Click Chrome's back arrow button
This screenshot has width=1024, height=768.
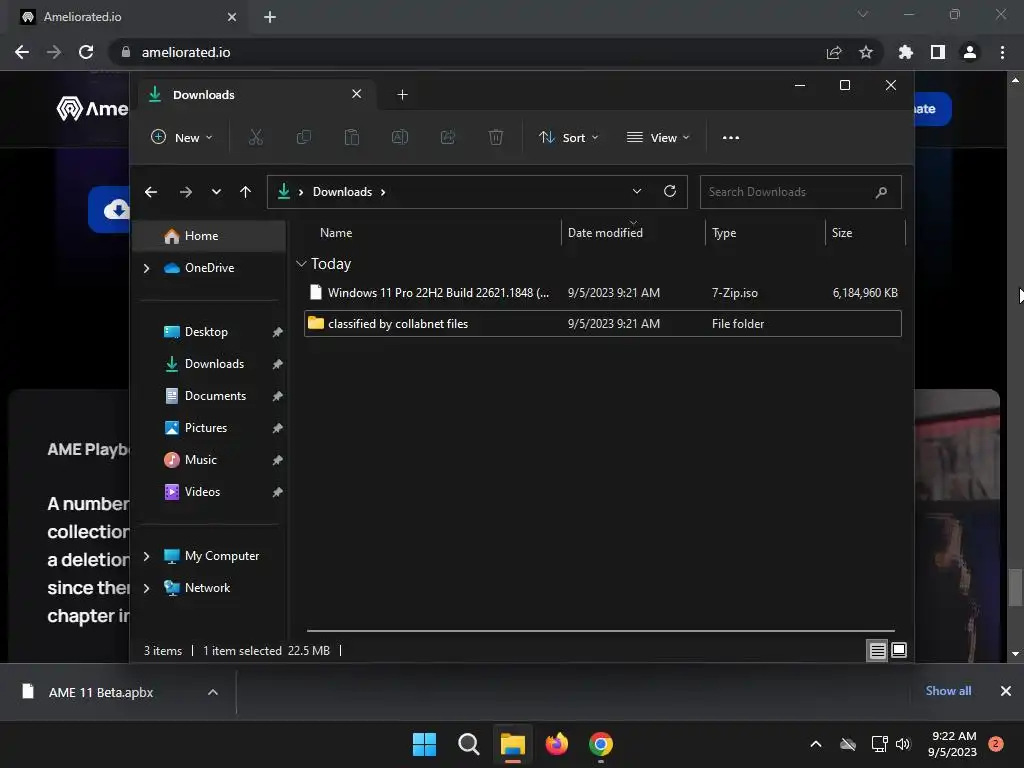22,52
